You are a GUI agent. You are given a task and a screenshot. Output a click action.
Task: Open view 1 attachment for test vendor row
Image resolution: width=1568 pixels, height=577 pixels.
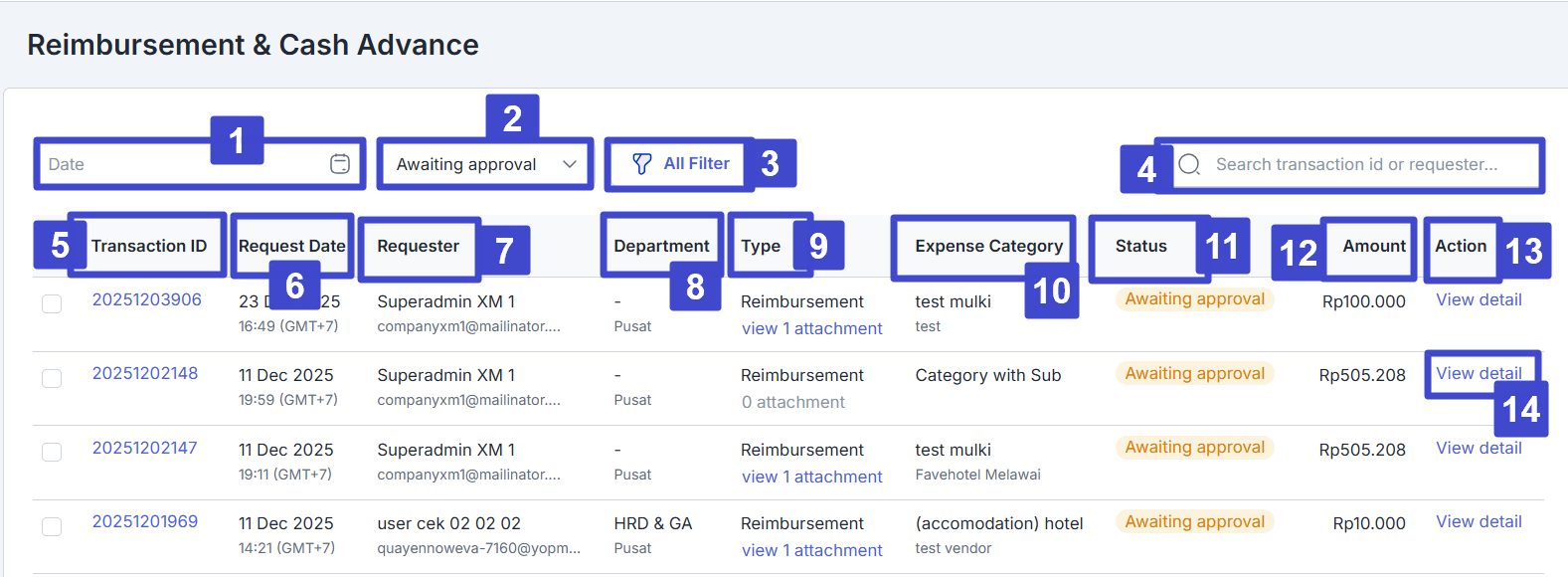tap(811, 550)
